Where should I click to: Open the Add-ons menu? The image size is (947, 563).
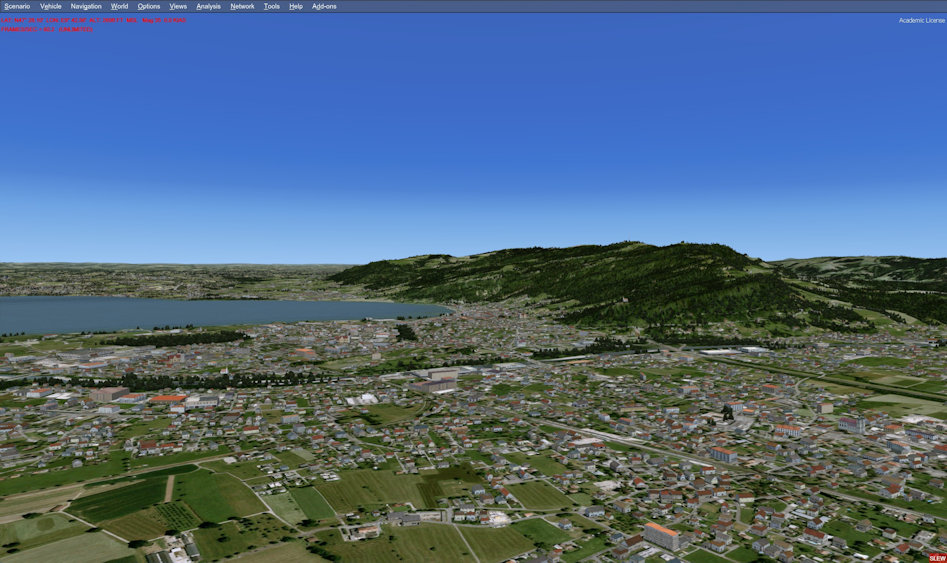(324, 6)
